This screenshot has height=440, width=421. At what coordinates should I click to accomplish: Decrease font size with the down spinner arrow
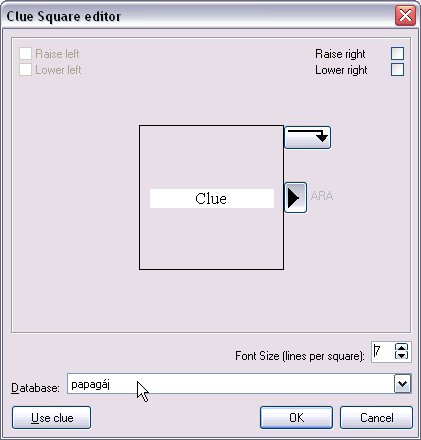coord(401,355)
